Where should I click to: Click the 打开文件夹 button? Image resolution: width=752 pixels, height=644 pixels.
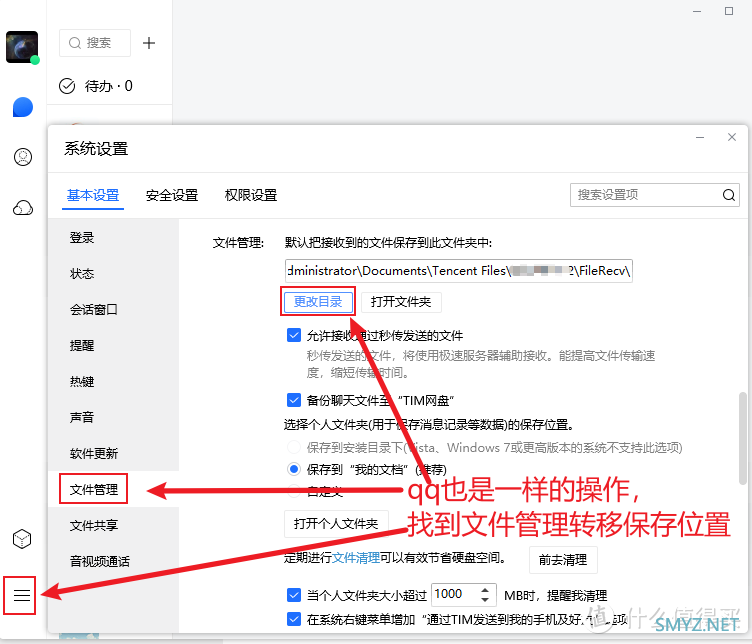tap(401, 302)
